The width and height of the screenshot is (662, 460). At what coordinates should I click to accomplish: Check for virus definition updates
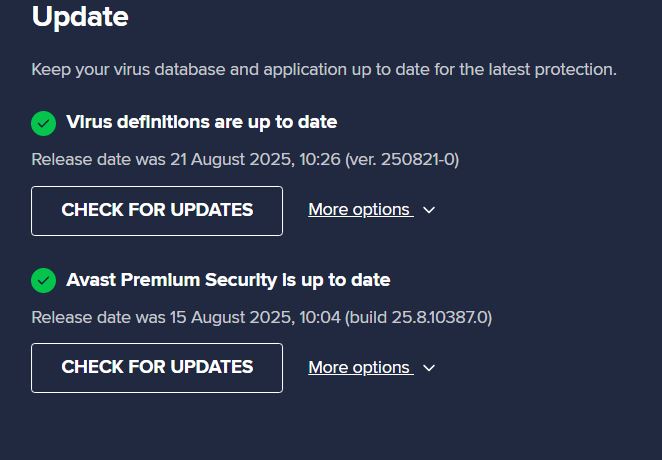(157, 211)
